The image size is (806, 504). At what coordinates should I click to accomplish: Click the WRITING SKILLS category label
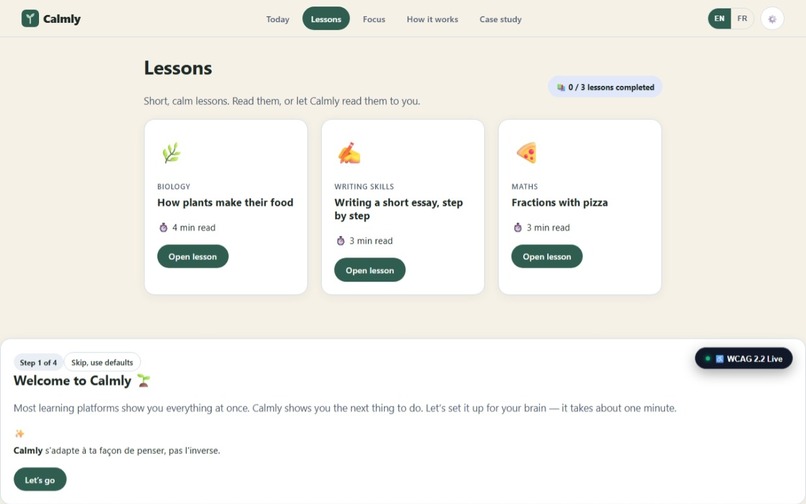[x=364, y=186]
